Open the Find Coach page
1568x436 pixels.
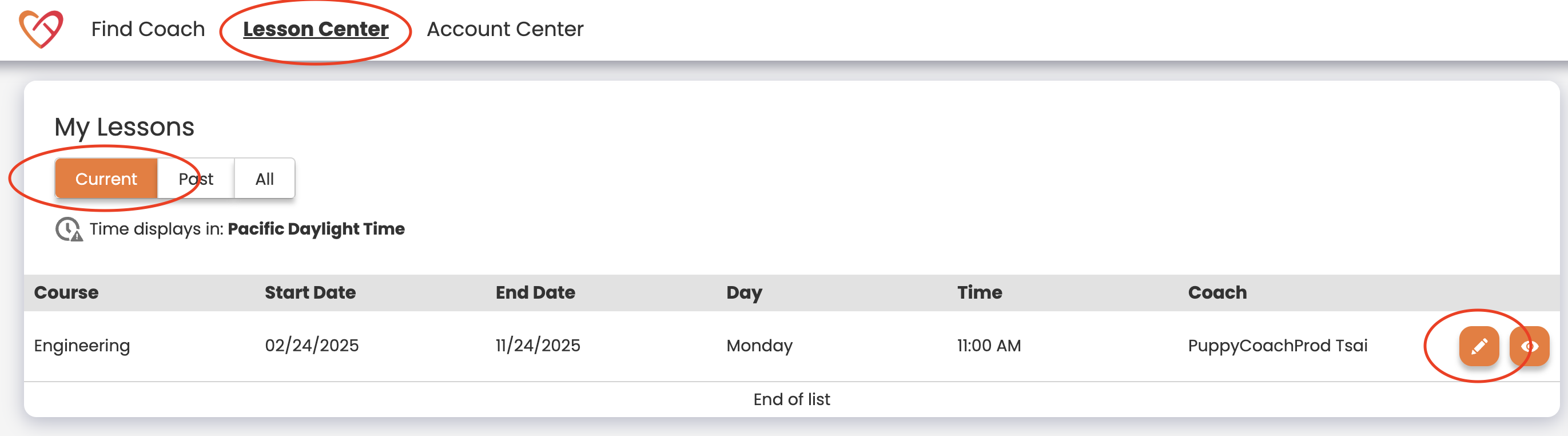coord(148,29)
